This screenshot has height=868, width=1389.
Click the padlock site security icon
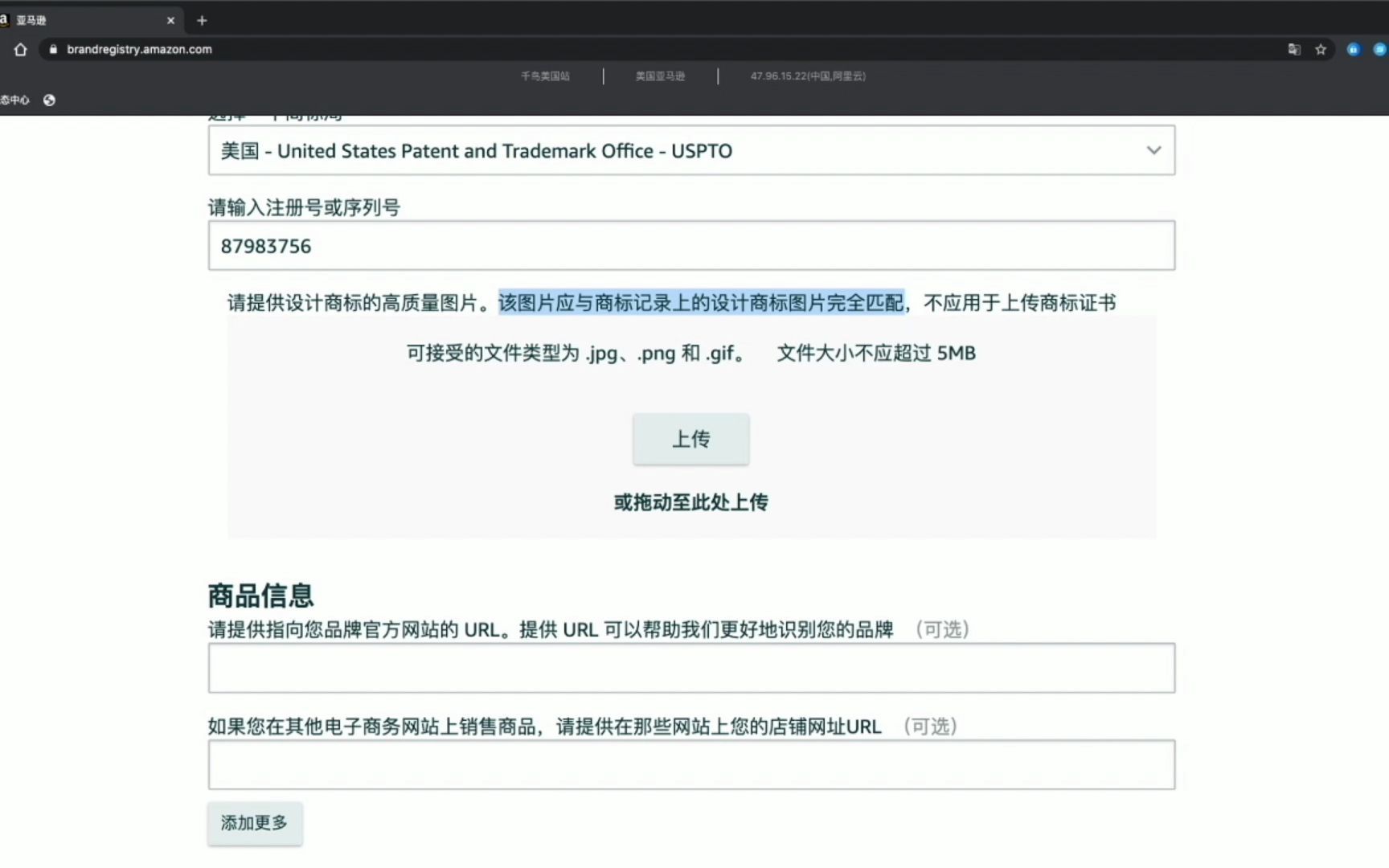pos(53,49)
